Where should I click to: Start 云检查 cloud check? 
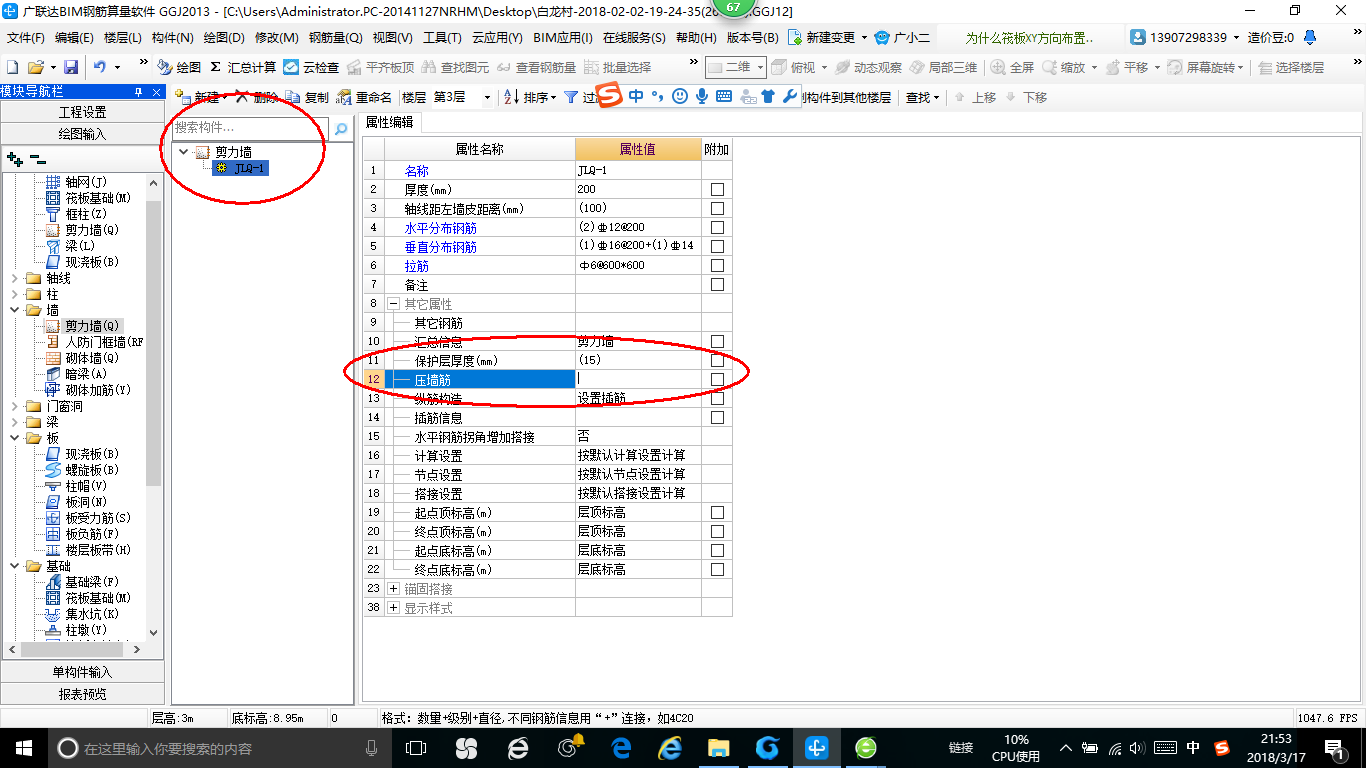(x=312, y=67)
